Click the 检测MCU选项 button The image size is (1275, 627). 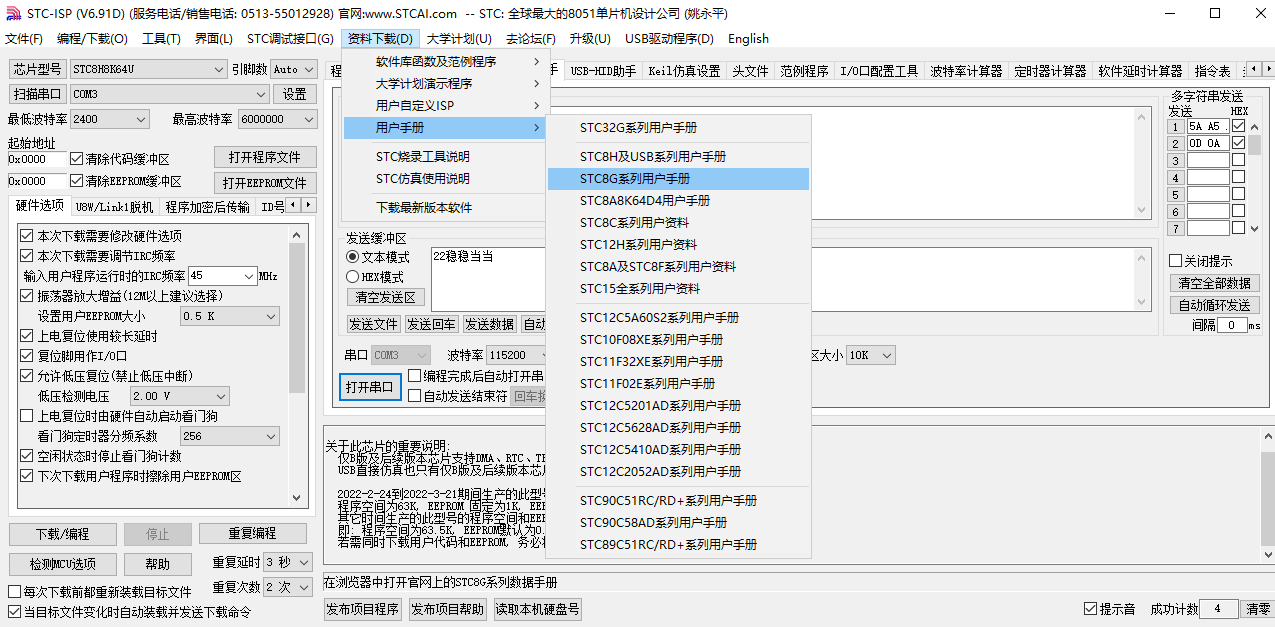coord(62,565)
